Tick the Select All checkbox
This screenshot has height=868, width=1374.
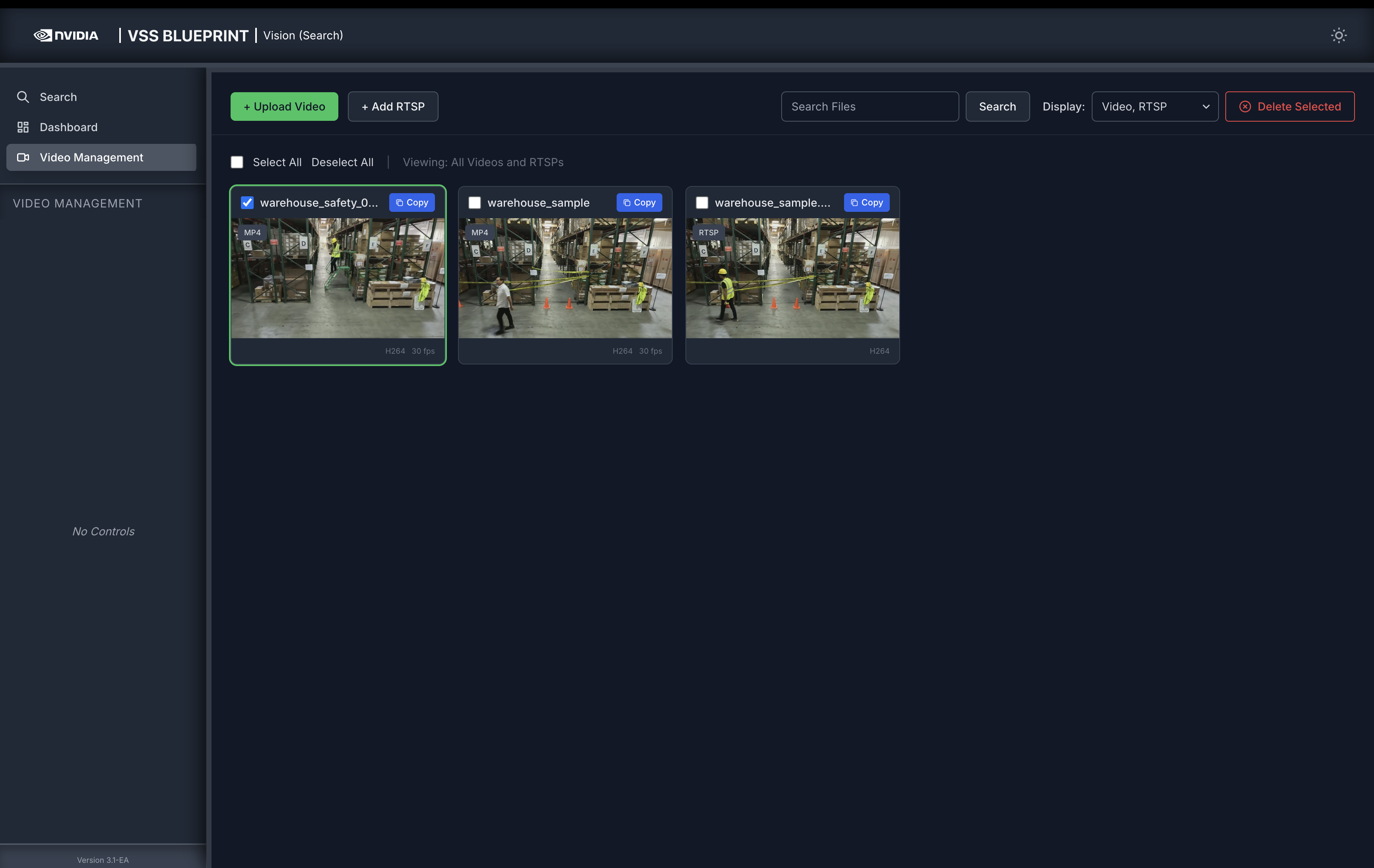pos(237,163)
